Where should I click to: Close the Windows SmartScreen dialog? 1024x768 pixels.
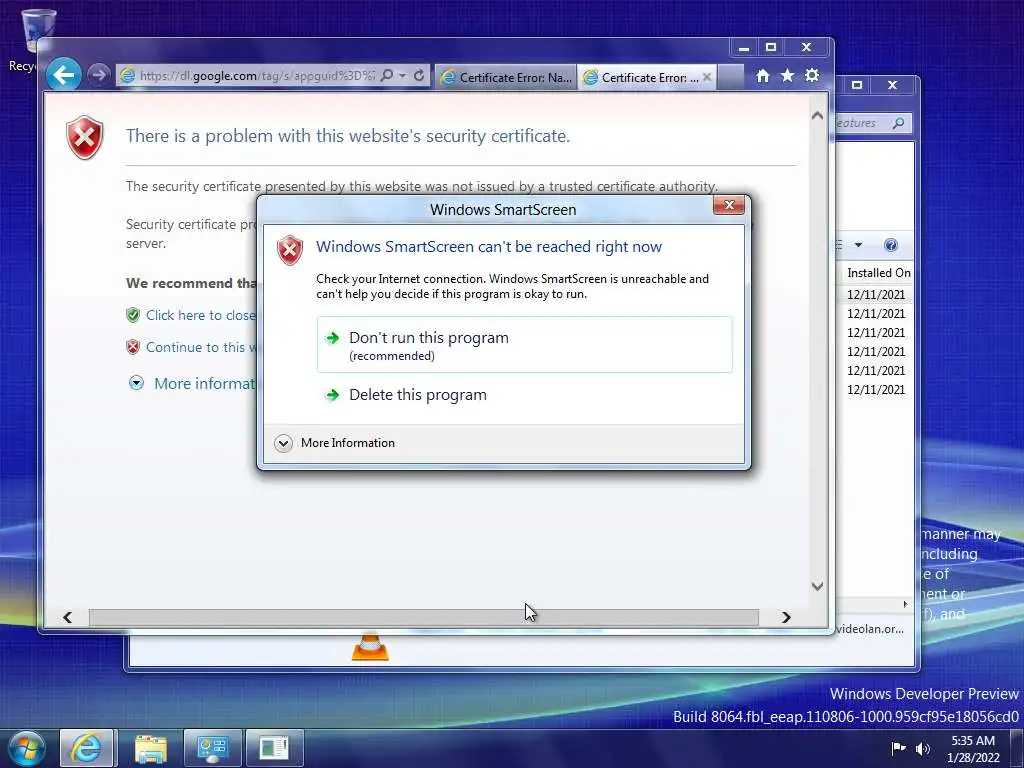tap(729, 205)
